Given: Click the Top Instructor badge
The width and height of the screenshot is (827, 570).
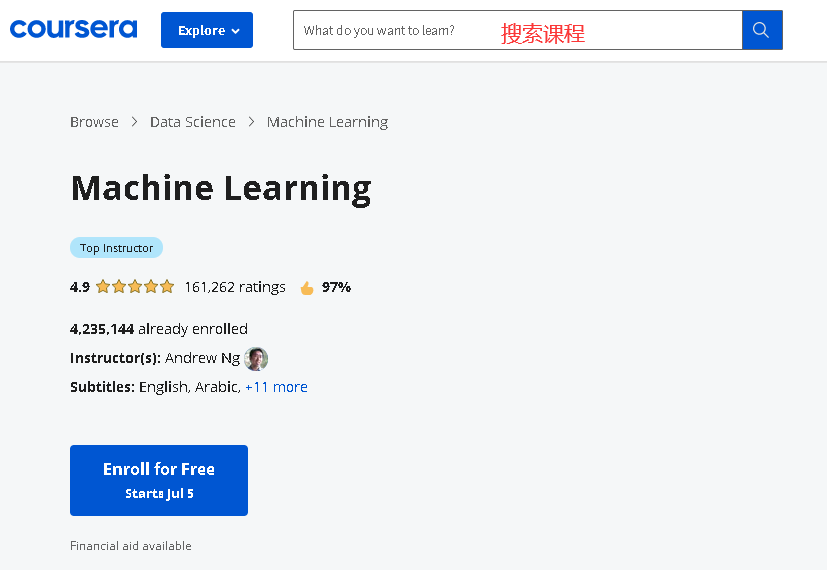Looking at the screenshot, I should (116, 248).
